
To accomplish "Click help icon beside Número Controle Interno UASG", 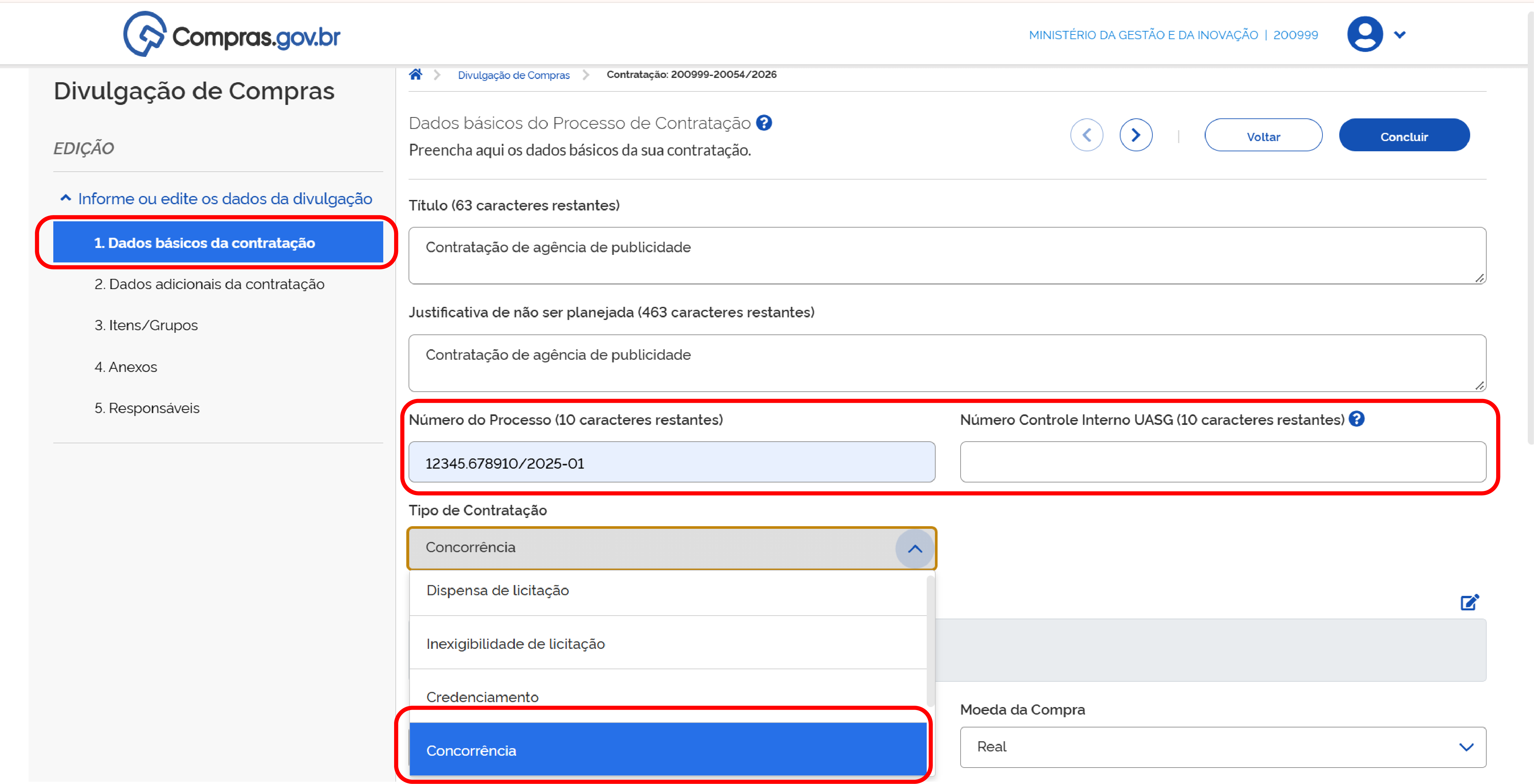I will point(1357,419).
